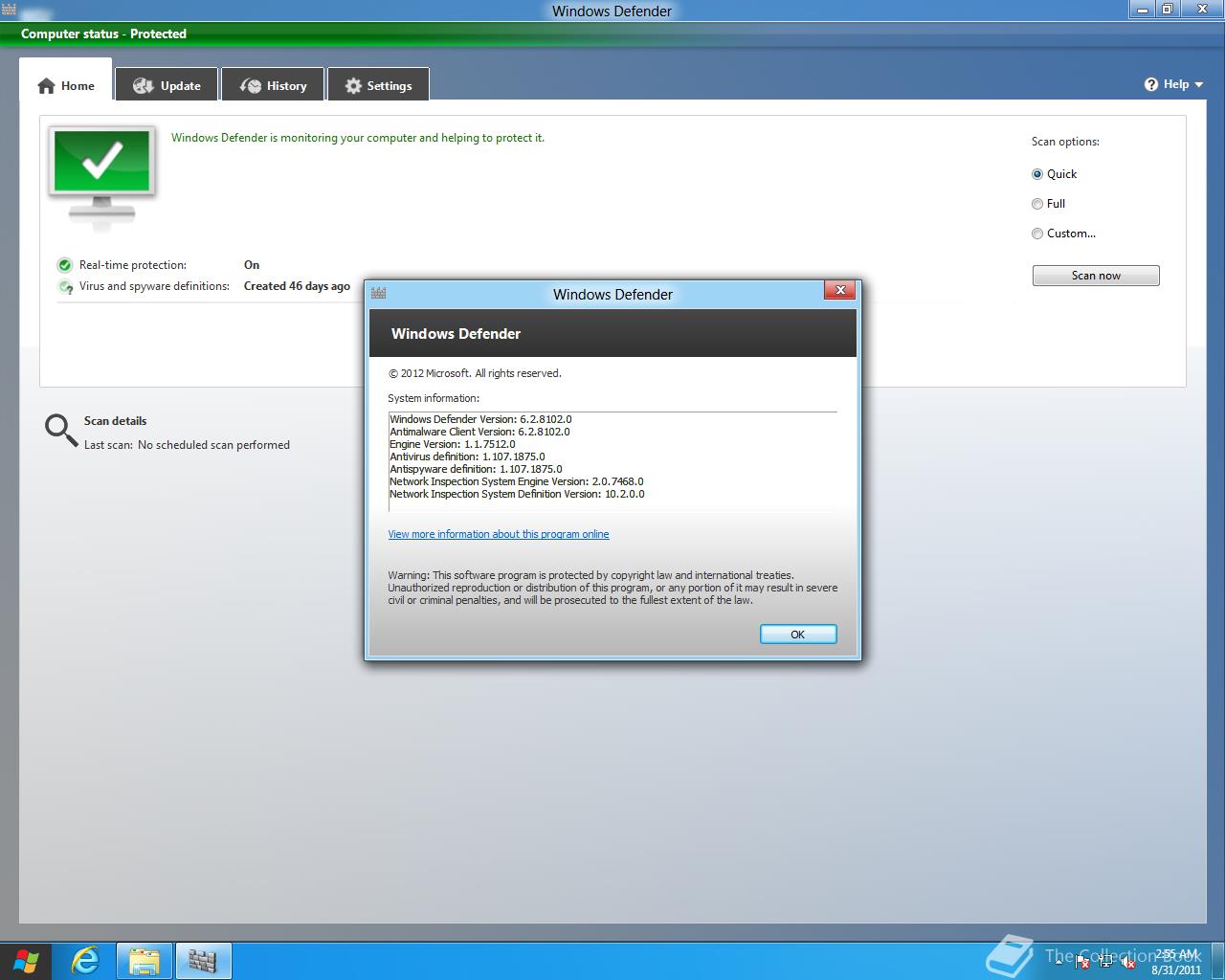Click 'Antimalware Client Version: 6.2.8102.0' line
The width and height of the screenshot is (1225, 980).
click(x=479, y=432)
